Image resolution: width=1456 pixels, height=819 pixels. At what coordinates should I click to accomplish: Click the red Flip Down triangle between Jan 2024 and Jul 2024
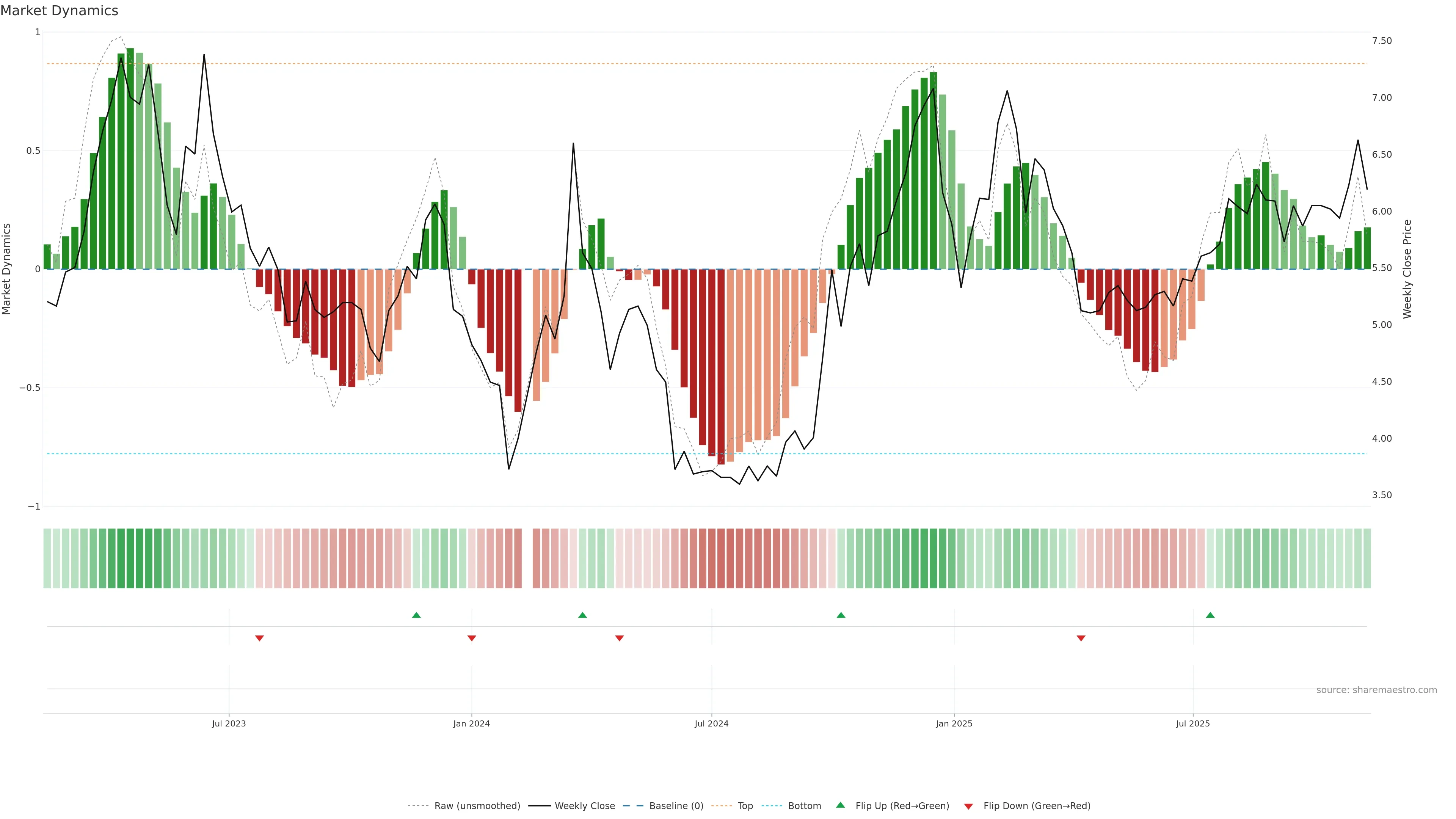click(x=620, y=638)
